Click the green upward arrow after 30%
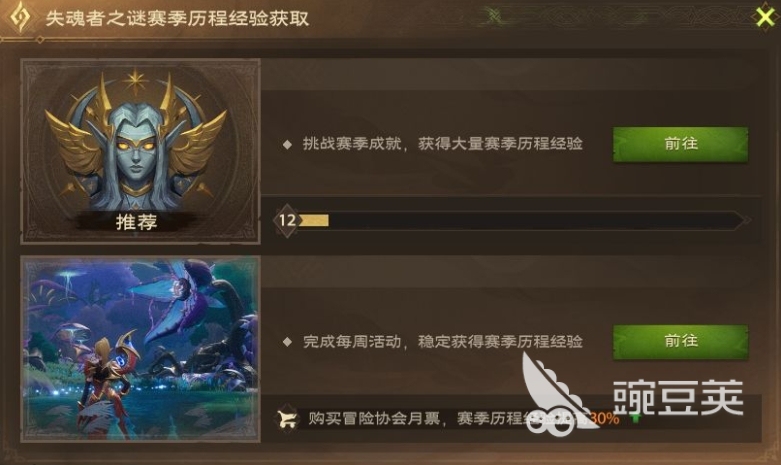This screenshot has width=781, height=465. tap(636, 419)
